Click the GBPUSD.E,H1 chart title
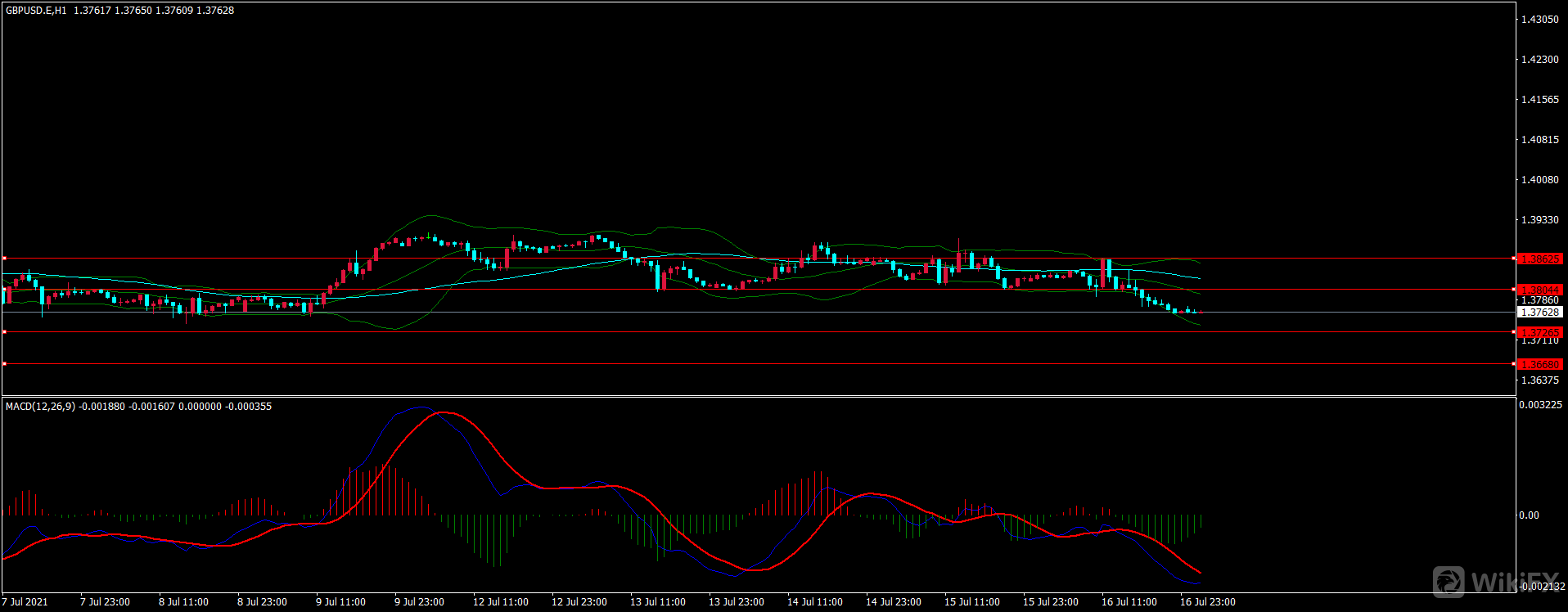Screen dimensions: 1568x612 [36, 11]
